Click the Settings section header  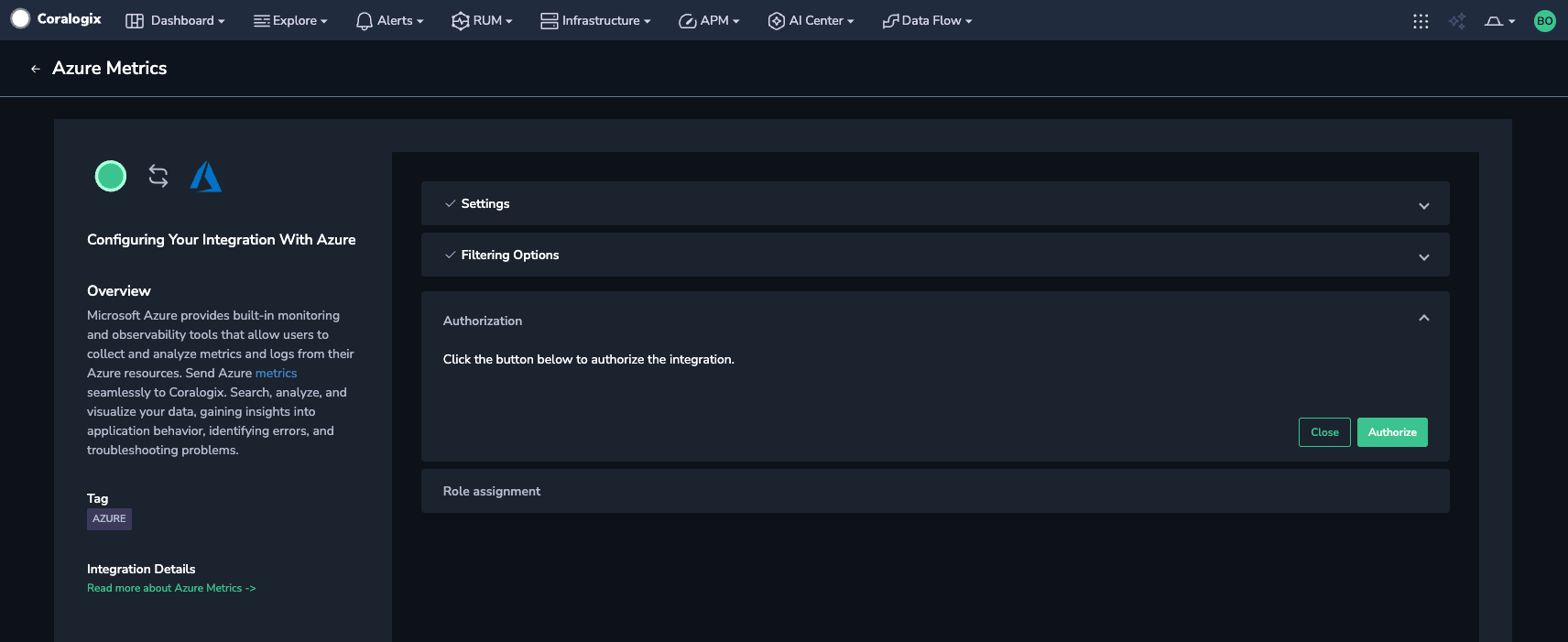[x=935, y=203]
